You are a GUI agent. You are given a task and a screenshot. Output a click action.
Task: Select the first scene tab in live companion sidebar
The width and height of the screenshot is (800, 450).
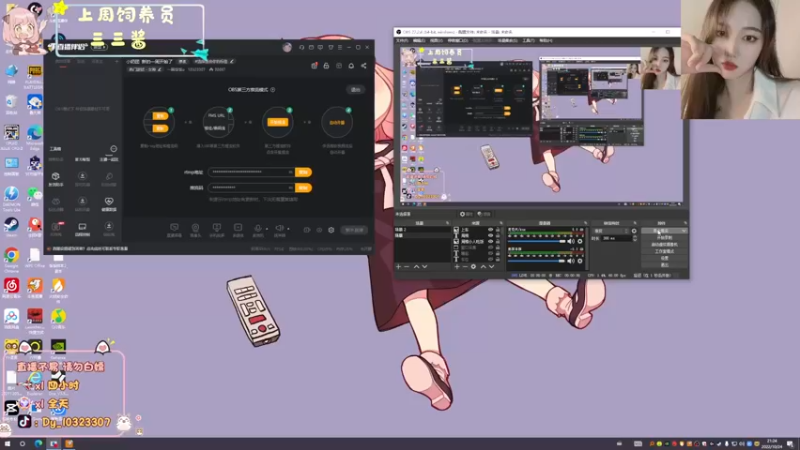click(63, 62)
